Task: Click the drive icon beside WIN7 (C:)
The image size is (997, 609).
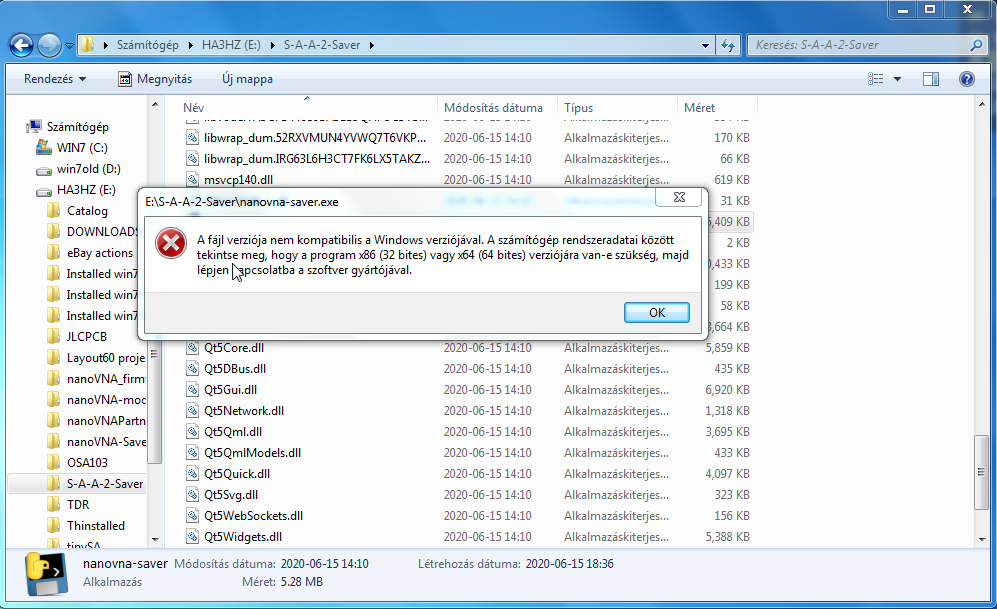Action: [x=43, y=147]
